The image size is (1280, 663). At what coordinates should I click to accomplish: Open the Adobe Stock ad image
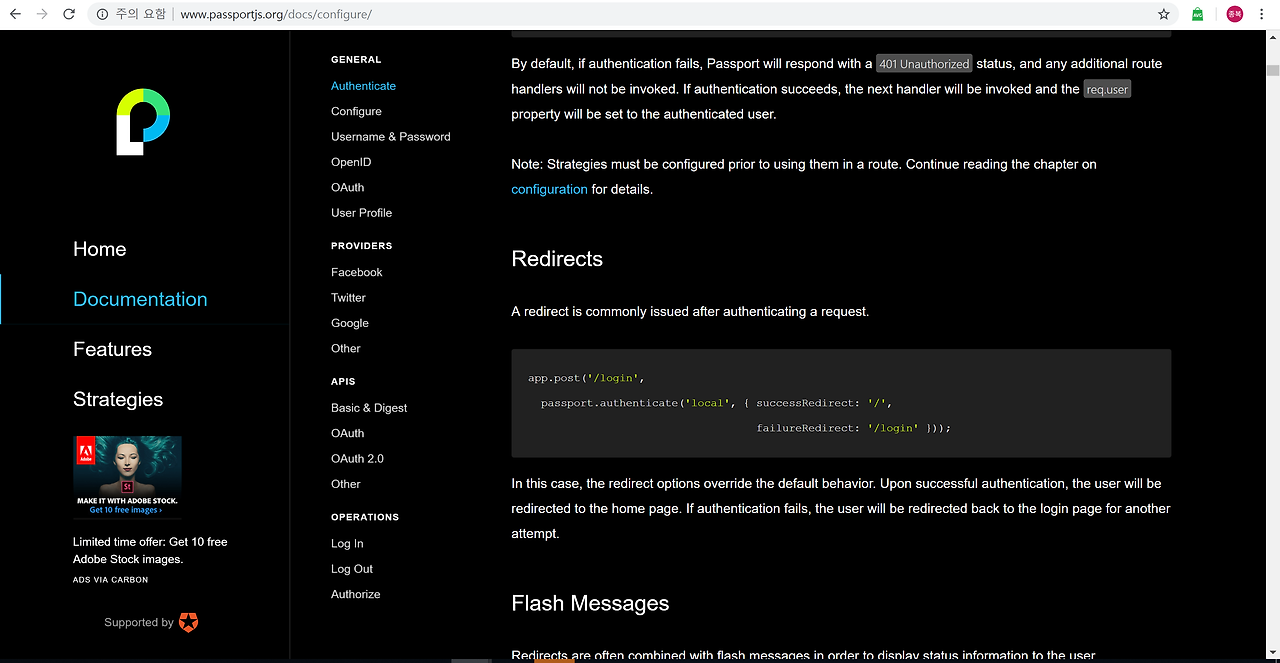[x=127, y=477]
